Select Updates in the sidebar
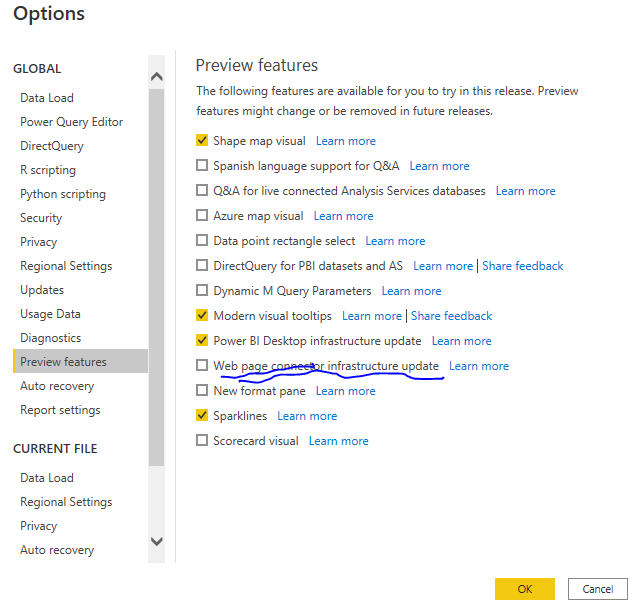Screen dimensions: 644x607 42,290
